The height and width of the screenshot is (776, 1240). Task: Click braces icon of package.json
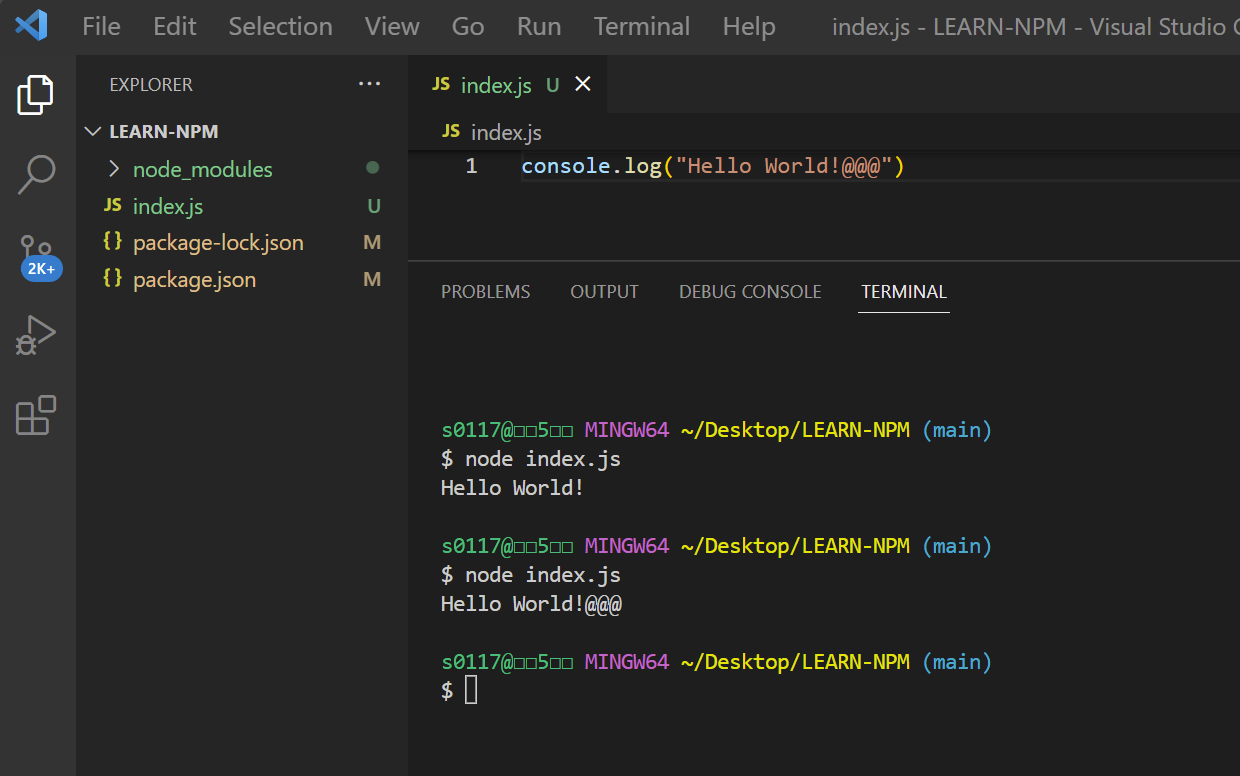click(113, 279)
